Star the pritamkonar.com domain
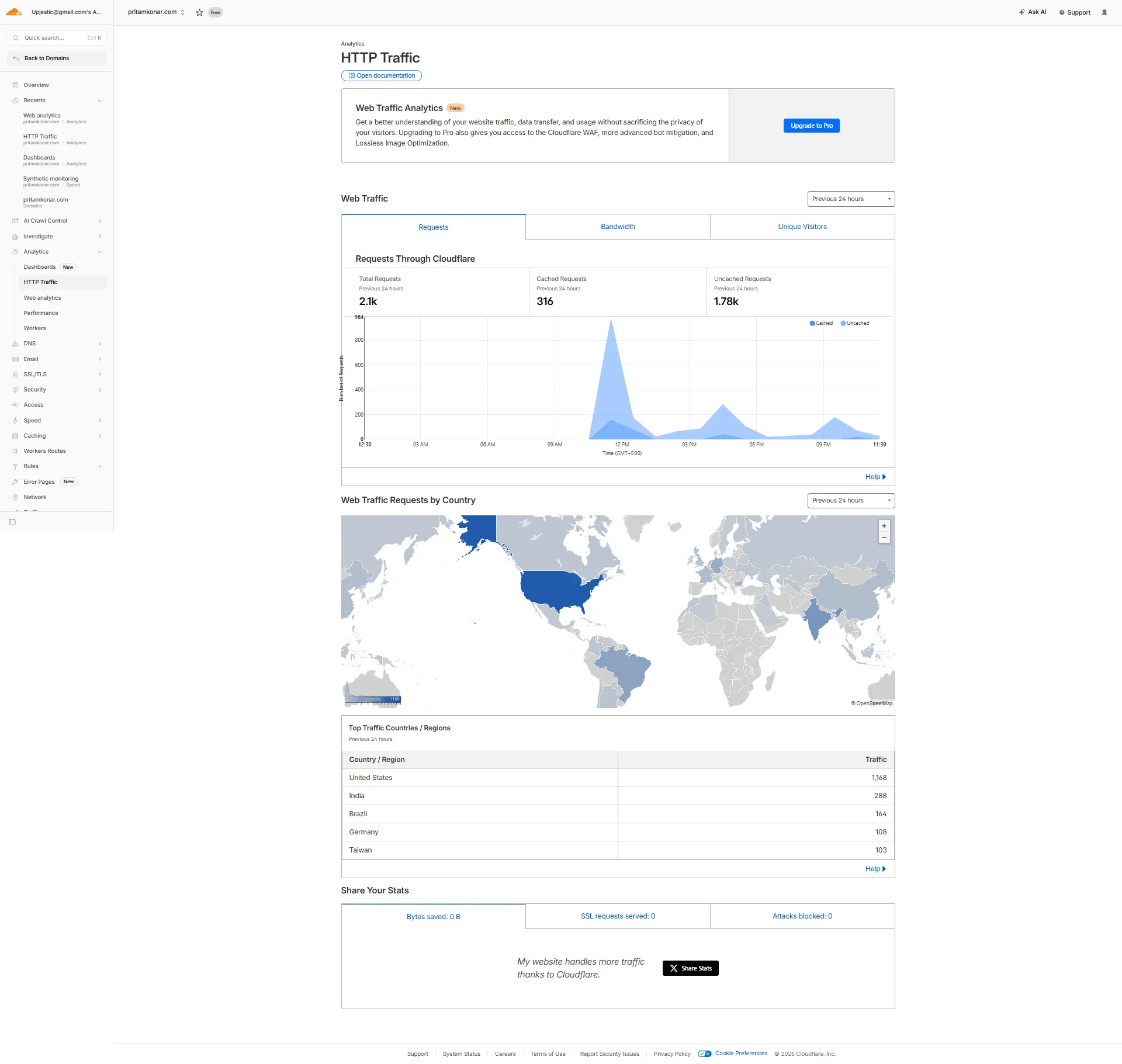The width and height of the screenshot is (1122, 1064). click(199, 12)
